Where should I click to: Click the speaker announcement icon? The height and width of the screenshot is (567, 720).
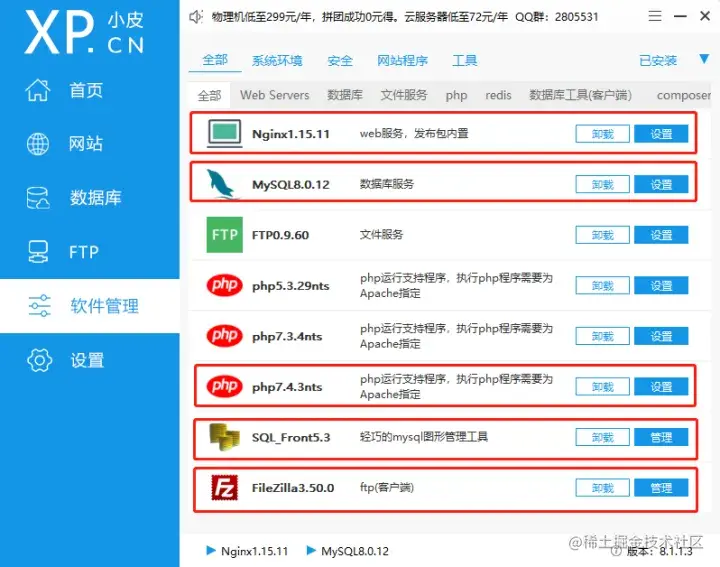196,17
